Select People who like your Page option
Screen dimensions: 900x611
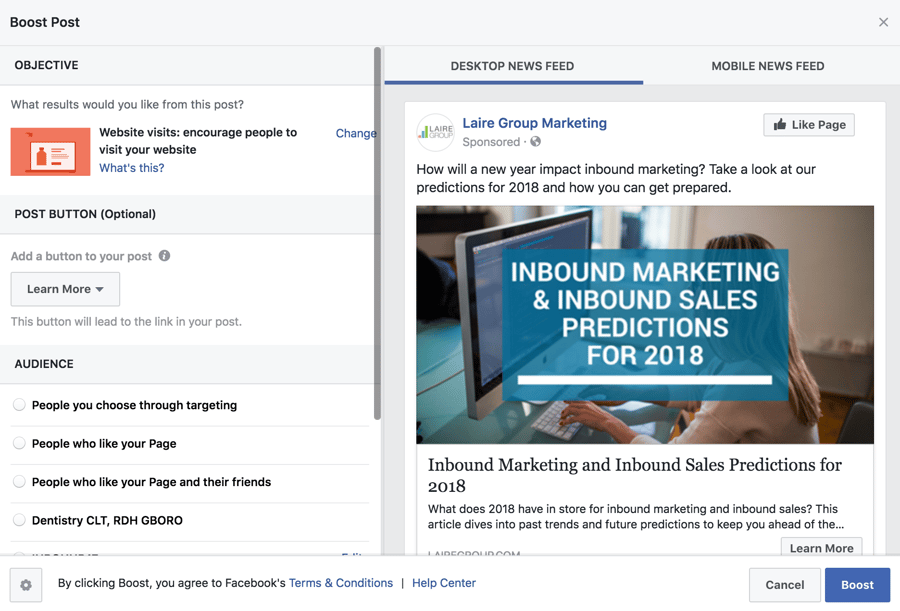pos(20,443)
